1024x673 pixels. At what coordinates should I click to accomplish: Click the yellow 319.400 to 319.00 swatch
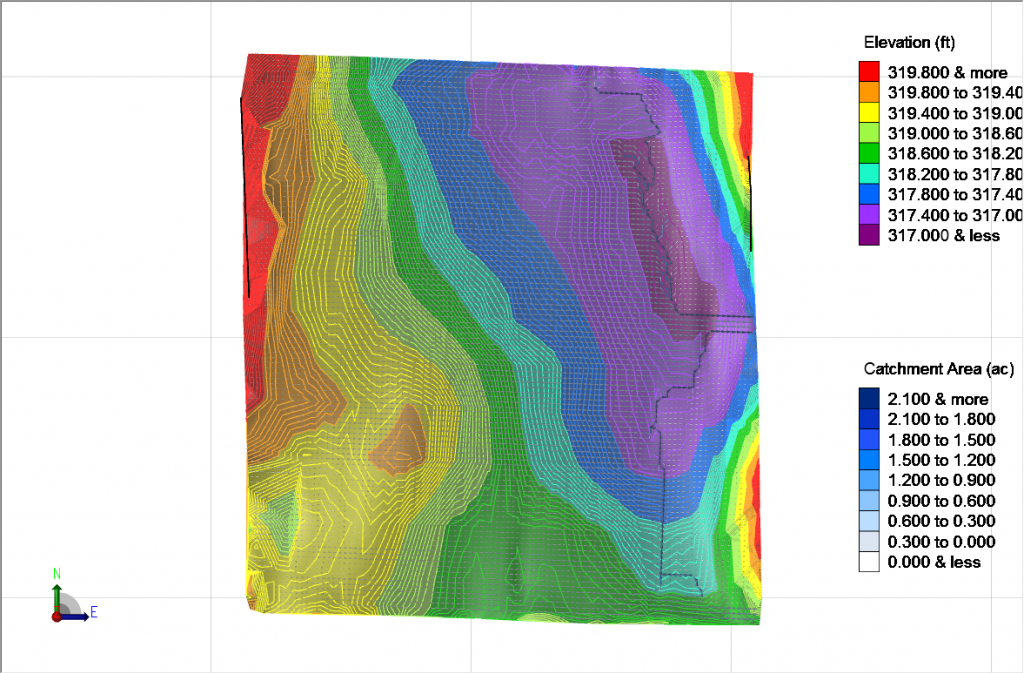[869, 112]
